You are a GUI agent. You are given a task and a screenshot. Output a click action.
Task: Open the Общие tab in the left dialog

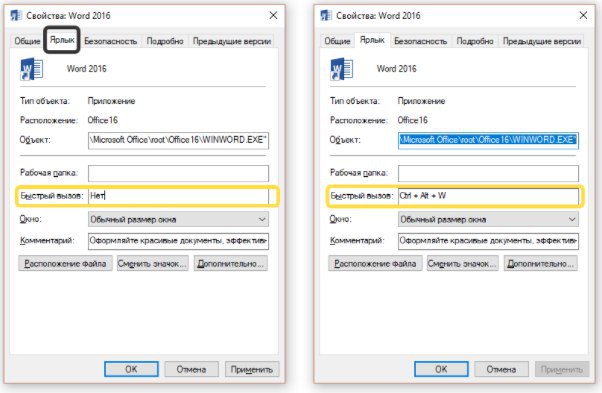[27, 41]
